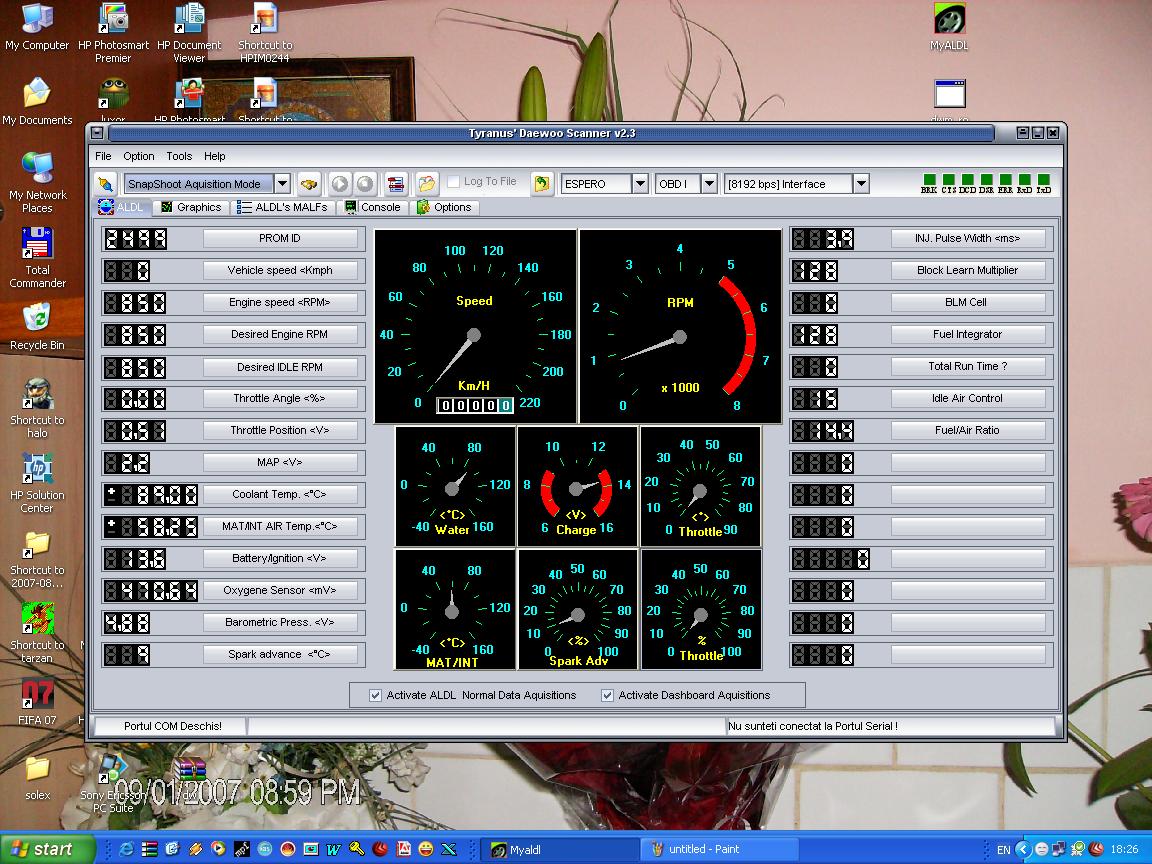Toggle Activate Dashboard Aquisitions checkbox
Viewport: 1152px width, 864px height.
click(x=607, y=695)
